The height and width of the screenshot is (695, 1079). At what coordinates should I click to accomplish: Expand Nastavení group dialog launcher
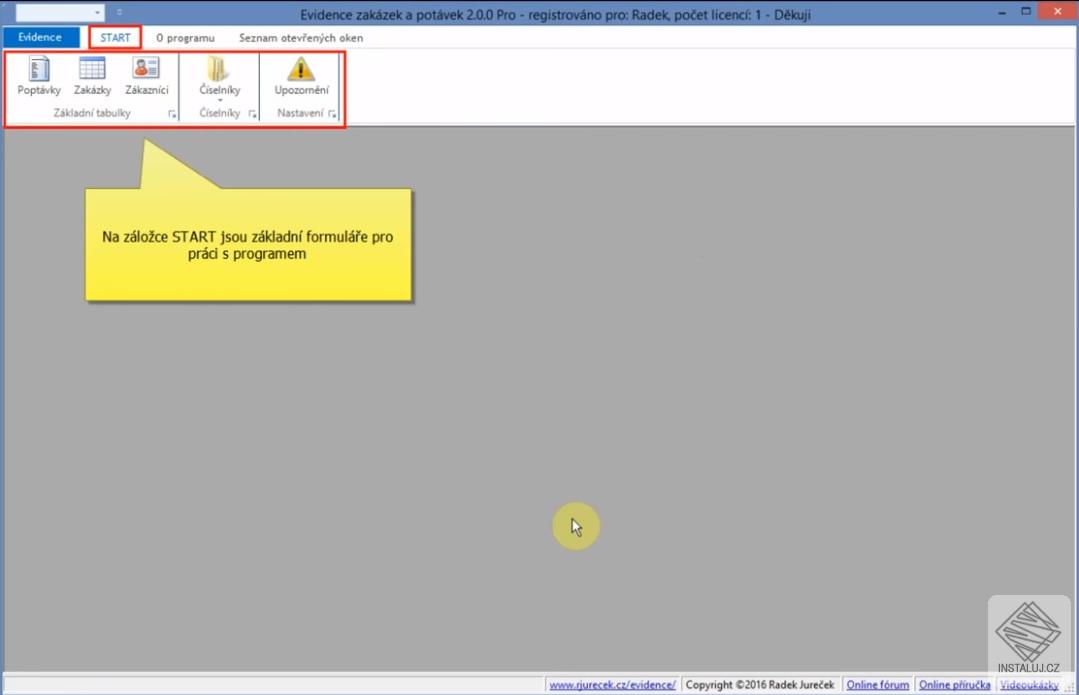tap(332, 114)
